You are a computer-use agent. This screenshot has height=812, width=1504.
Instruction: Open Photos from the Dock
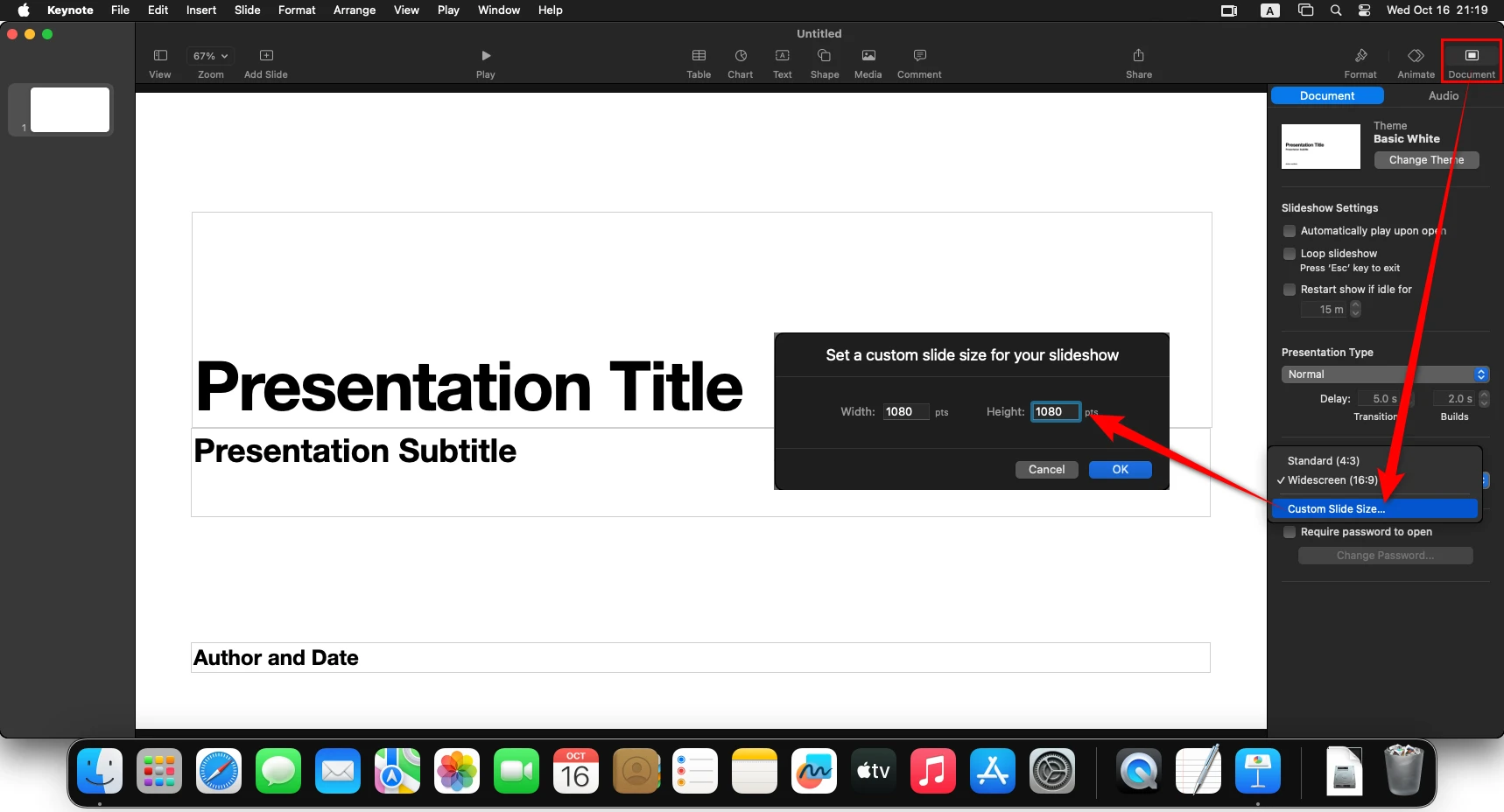coord(457,771)
